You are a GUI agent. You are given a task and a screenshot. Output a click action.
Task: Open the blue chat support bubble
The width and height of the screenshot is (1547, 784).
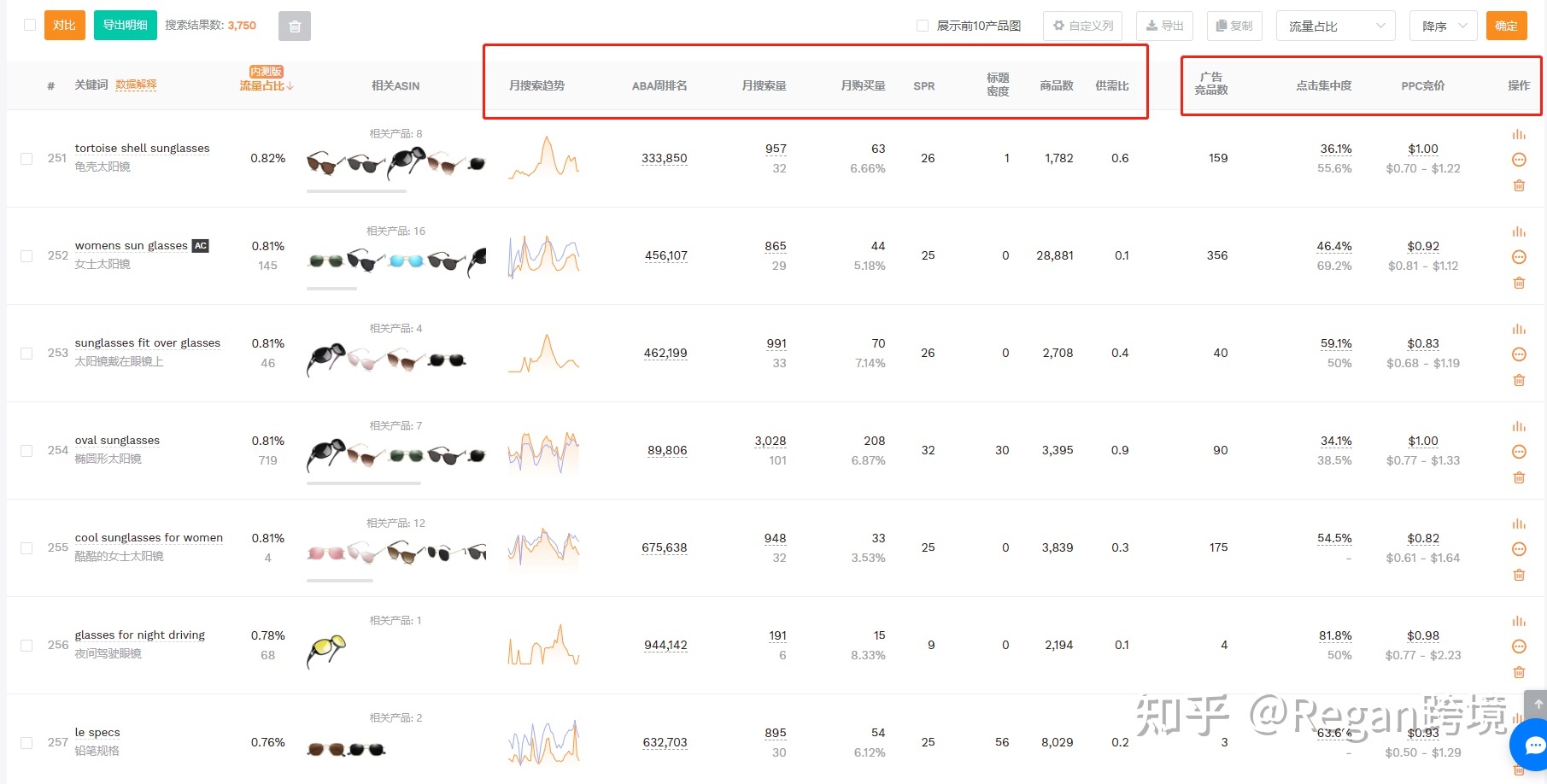pyautogui.click(x=1532, y=745)
